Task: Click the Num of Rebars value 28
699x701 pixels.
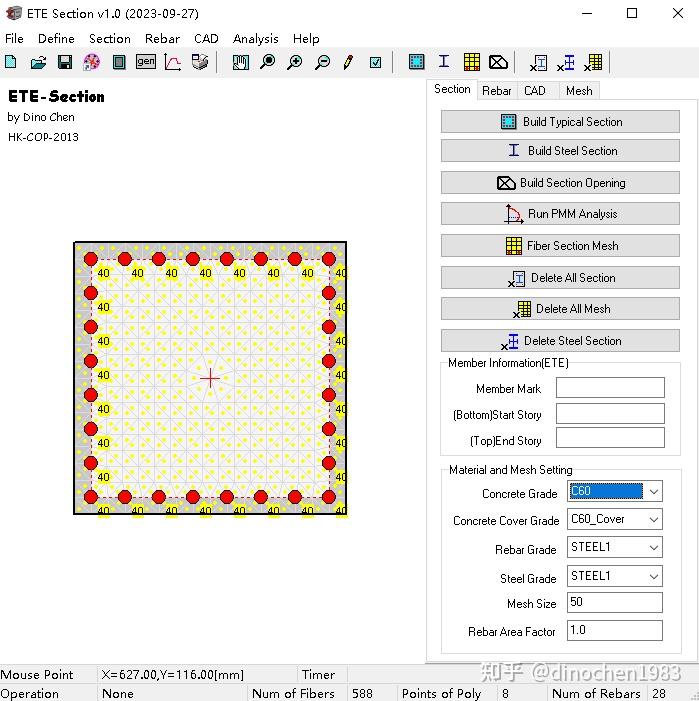Action: point(659,693)
